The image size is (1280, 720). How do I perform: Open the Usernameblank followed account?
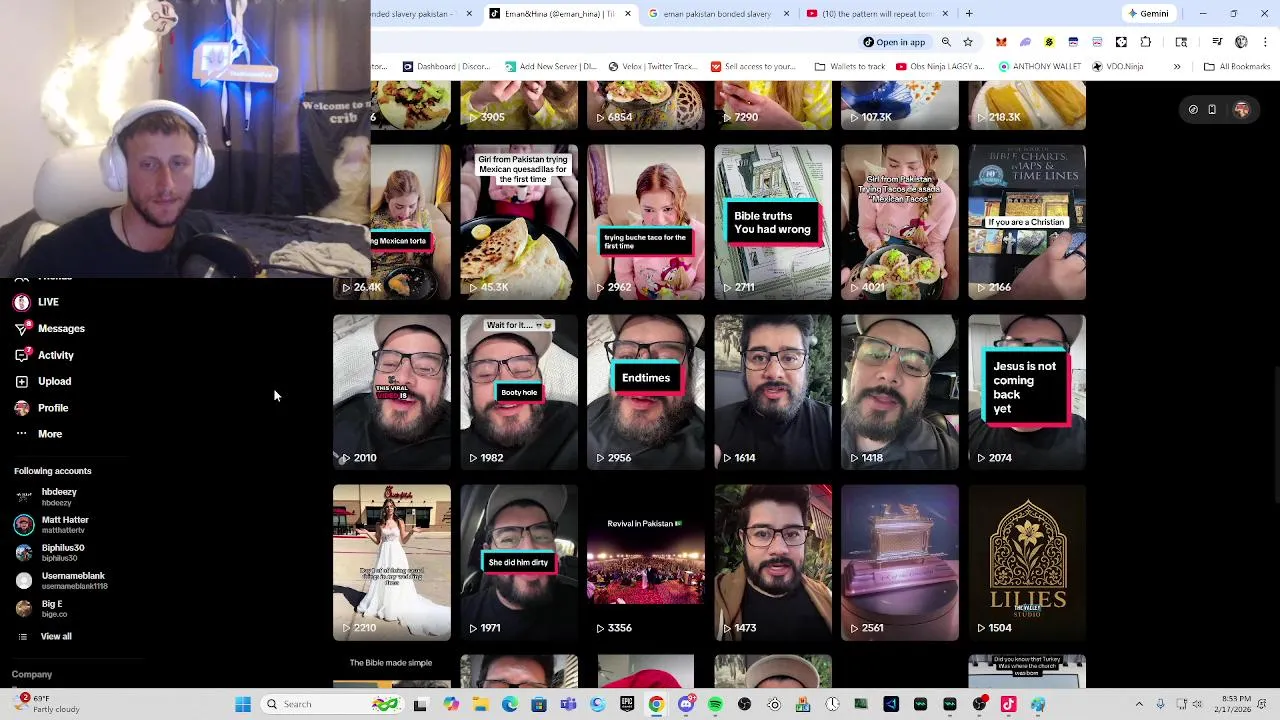tap(60, 580)
